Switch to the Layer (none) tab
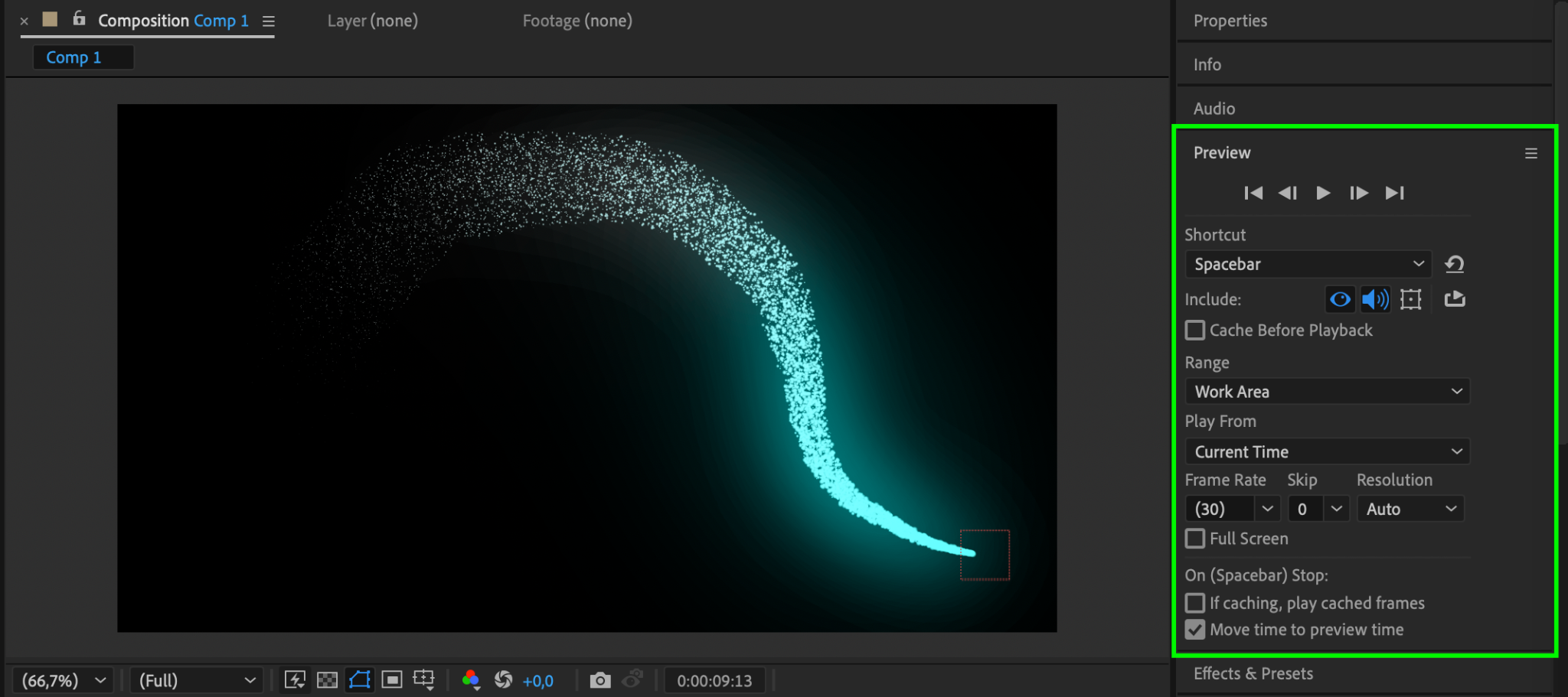The width and height of the screenshot is (1568, 697). click(x=373, y=21)
